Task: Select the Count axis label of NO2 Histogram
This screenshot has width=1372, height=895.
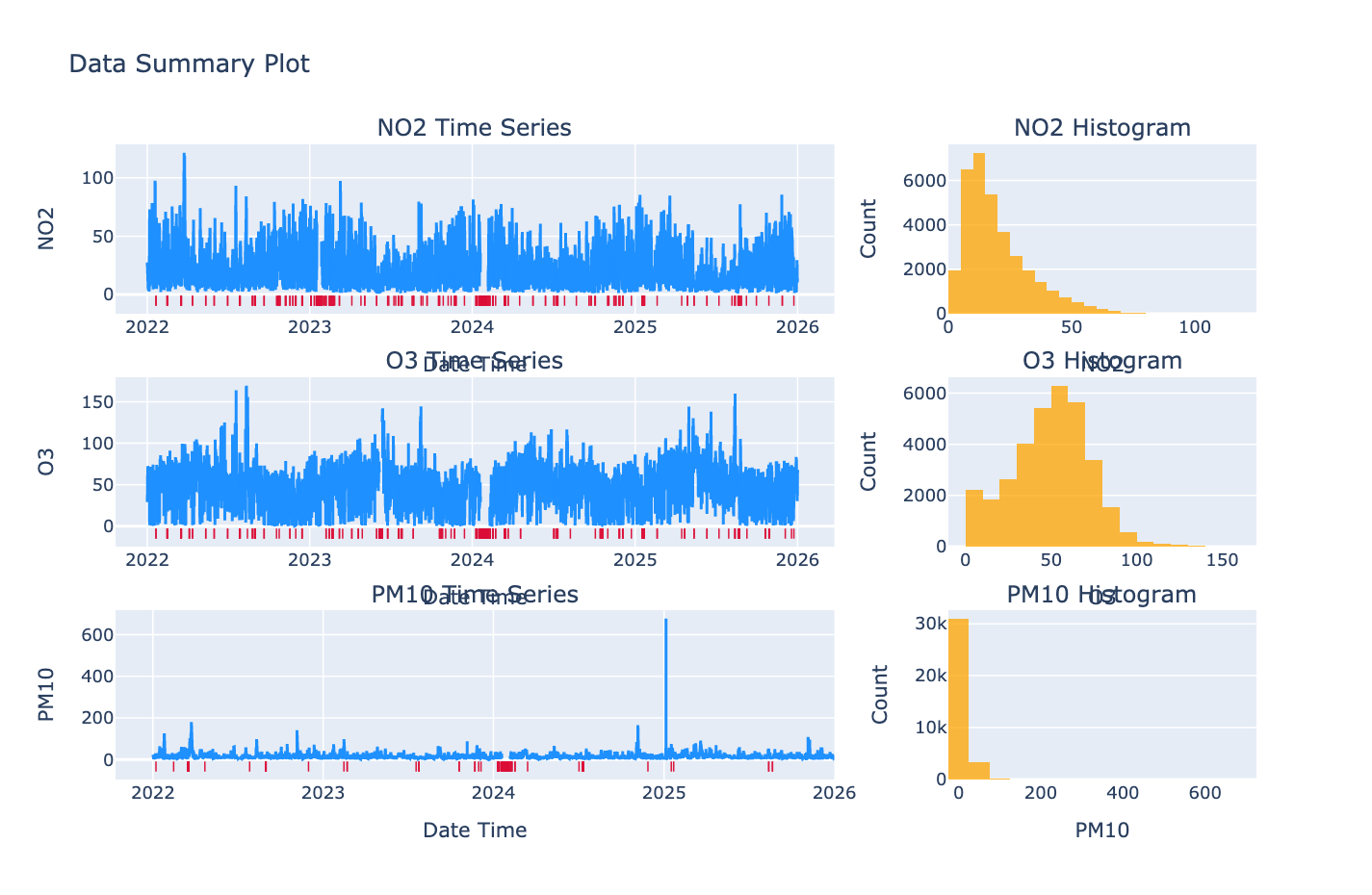Action: tap(868, 229)
